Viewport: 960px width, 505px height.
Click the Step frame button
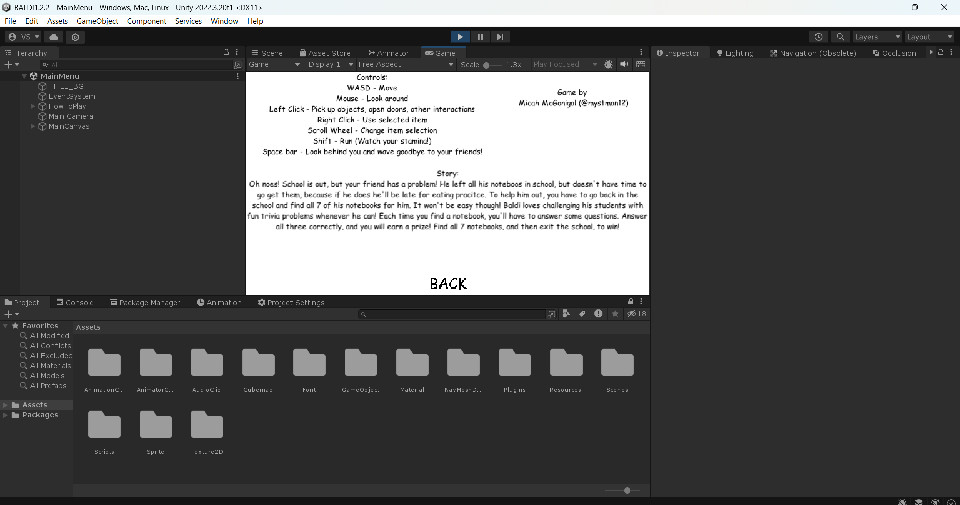[x=500, y=37]
